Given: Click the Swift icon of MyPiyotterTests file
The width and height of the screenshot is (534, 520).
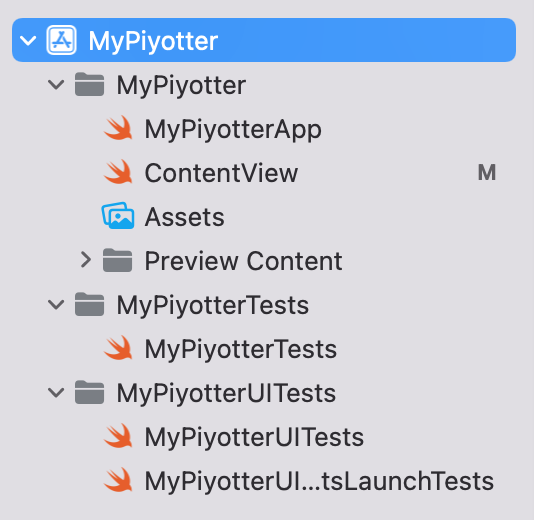Looking at the screenshot, I should [118, 348].
